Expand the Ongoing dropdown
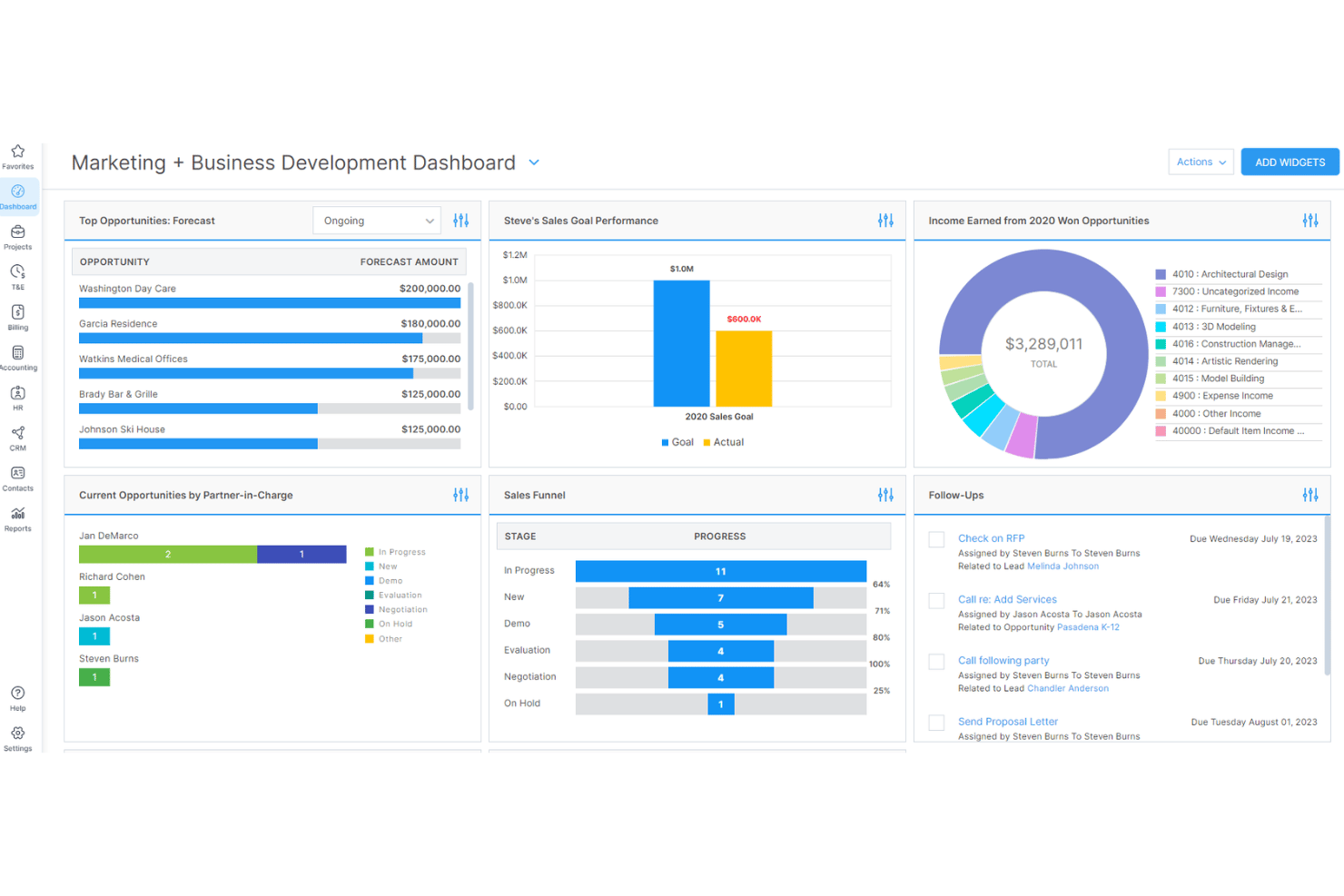Viewport: 1344px width, 896px height. click(x=377, y=221)
